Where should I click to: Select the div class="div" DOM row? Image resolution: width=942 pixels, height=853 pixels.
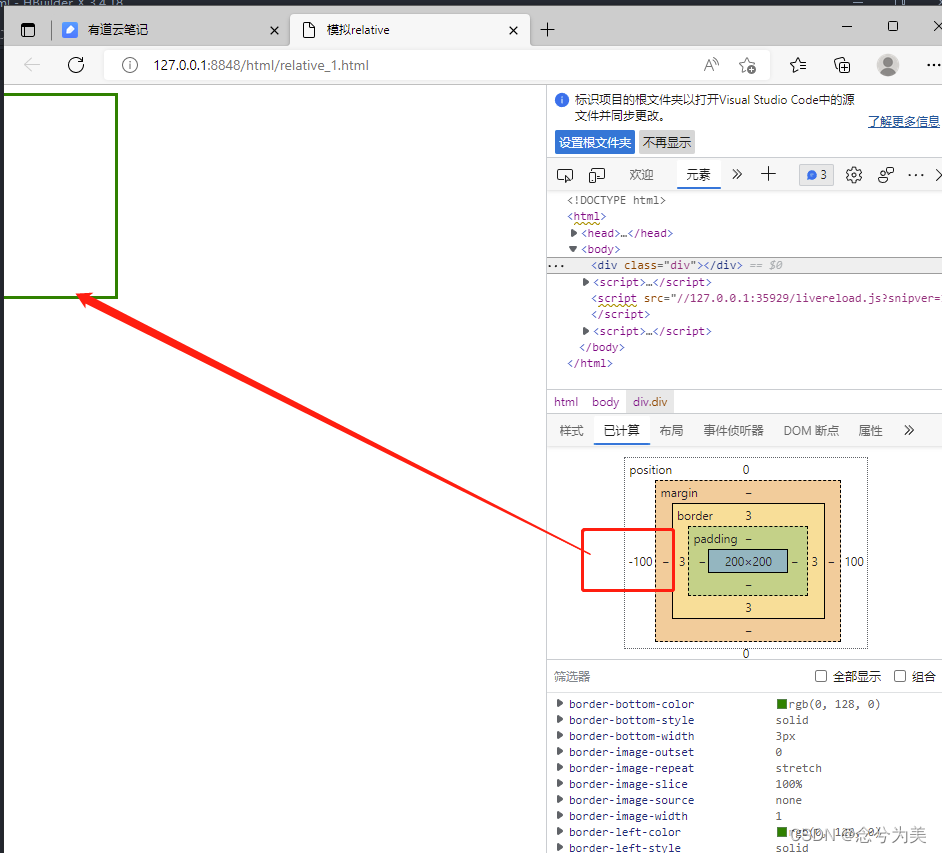point(744,265)
